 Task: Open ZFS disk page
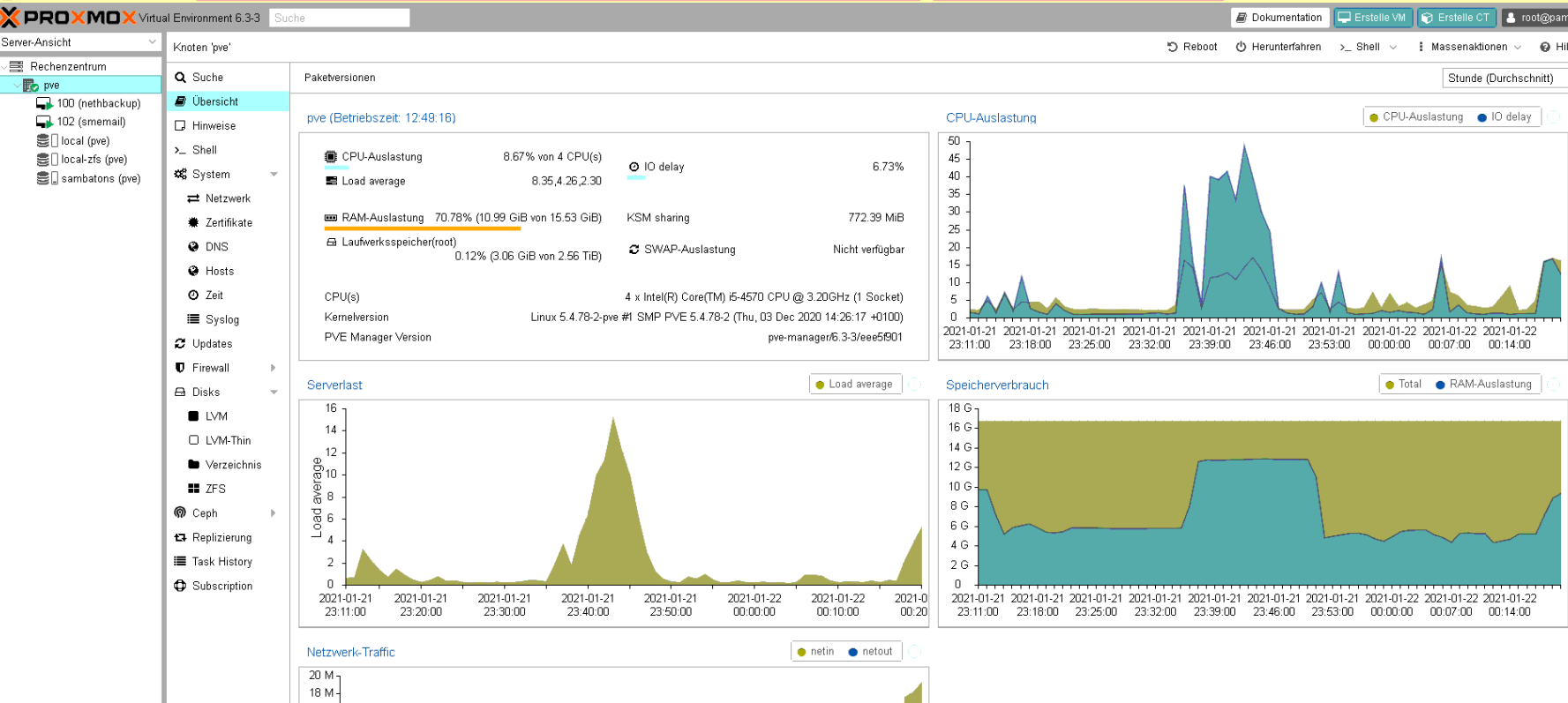click(x=229, y=489)
